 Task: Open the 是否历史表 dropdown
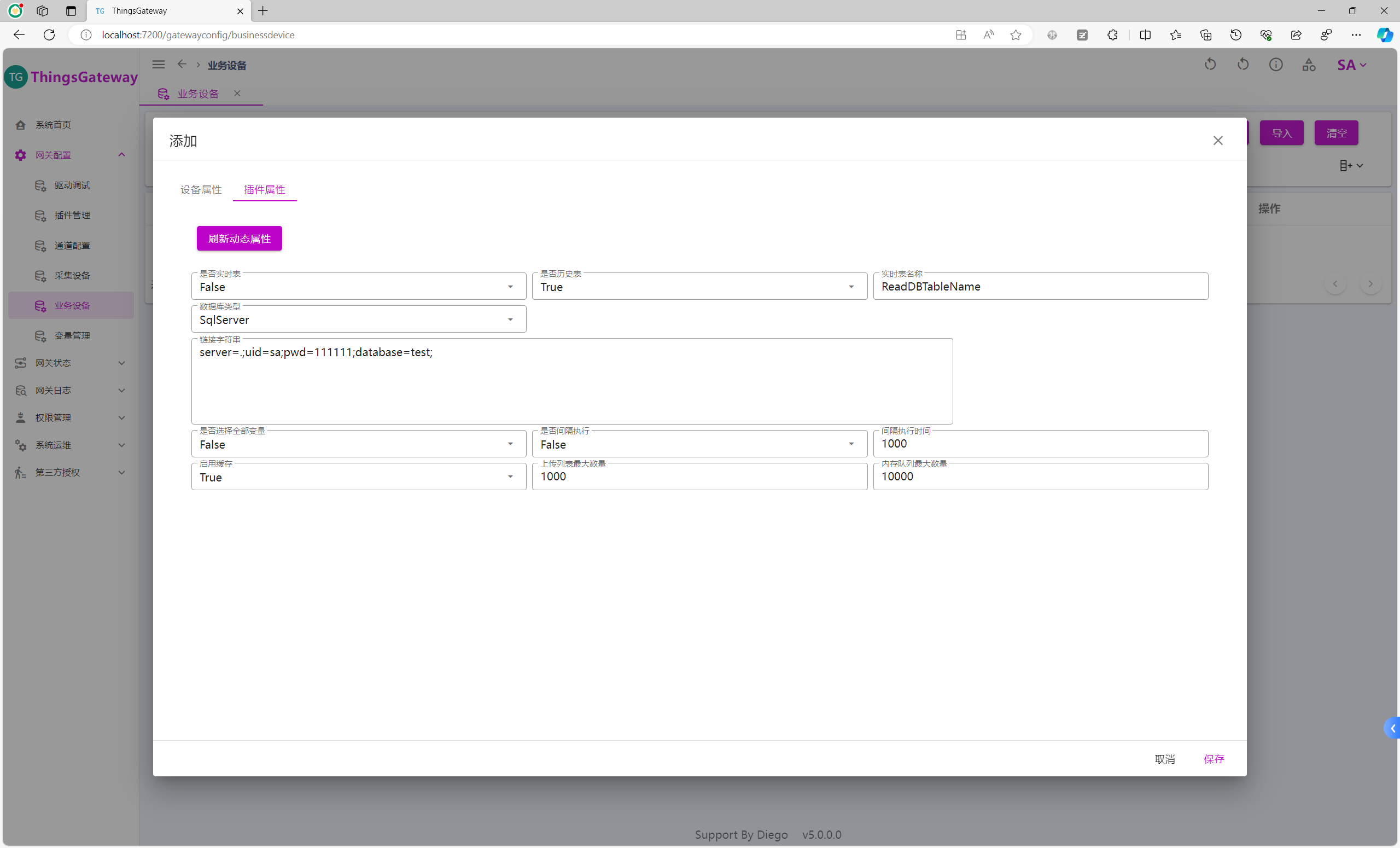pyautogui.click(x=699, y=287)
